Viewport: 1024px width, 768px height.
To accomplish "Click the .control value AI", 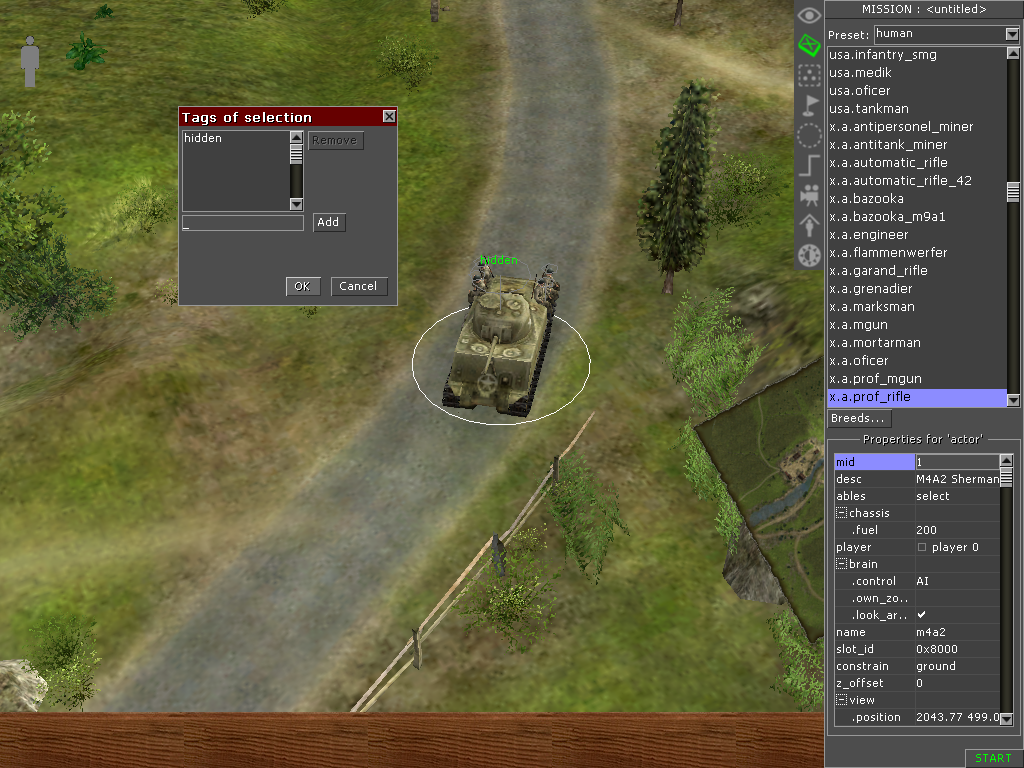I will [957, 581].
